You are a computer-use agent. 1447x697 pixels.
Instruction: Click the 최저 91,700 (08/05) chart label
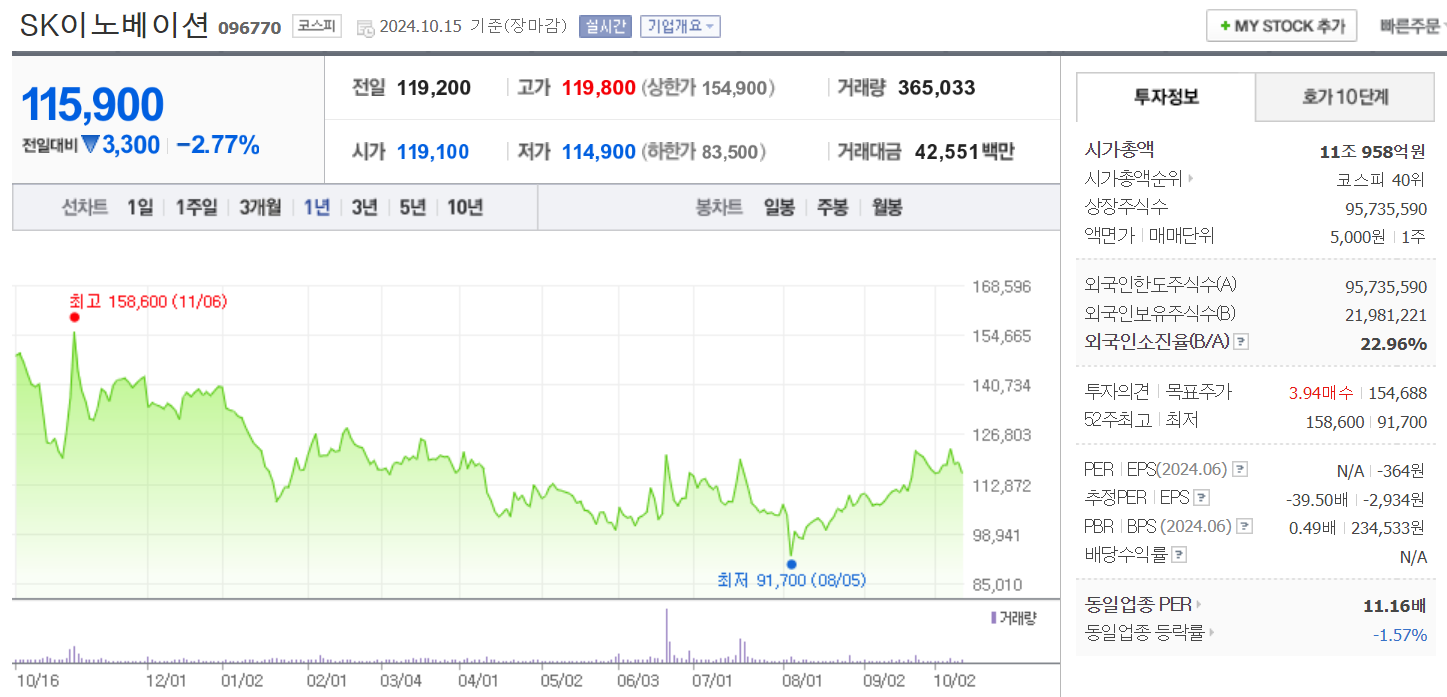point(792,580)
